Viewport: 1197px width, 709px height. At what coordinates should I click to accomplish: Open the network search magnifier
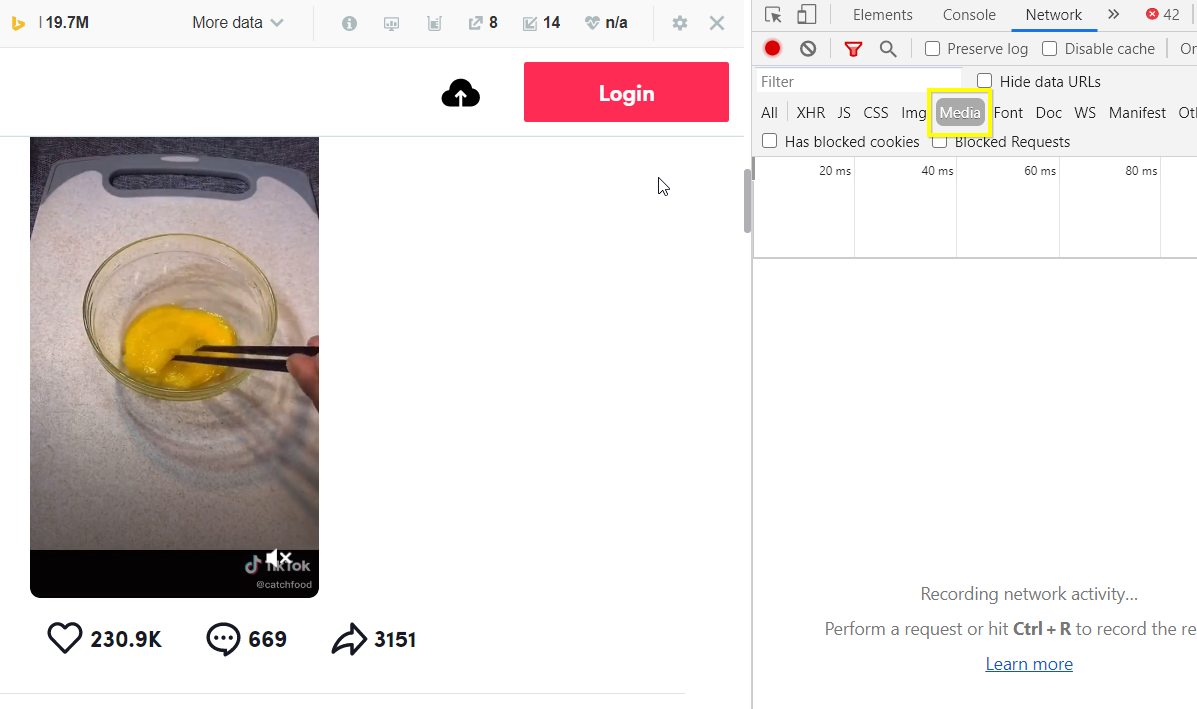point(888,49)
